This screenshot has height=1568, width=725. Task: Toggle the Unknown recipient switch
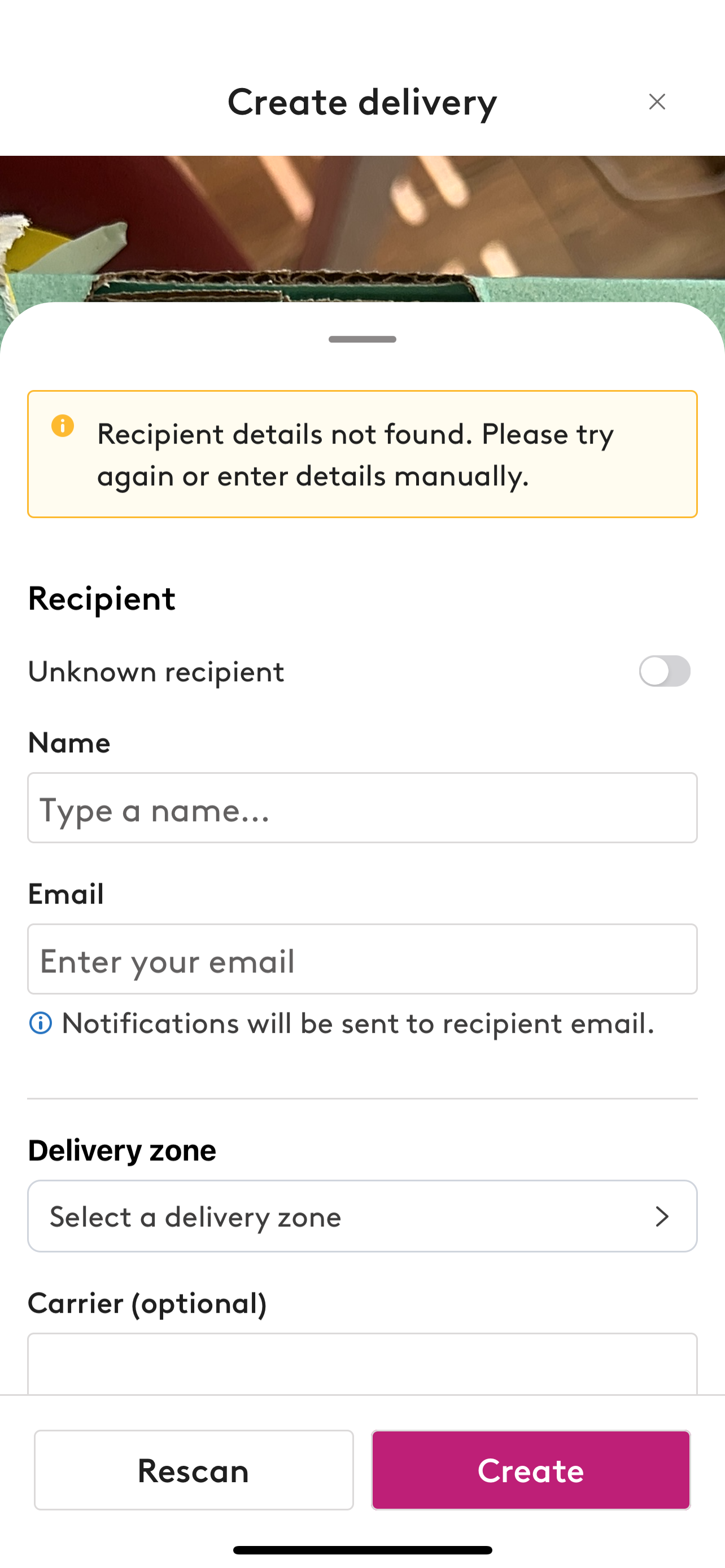click(664, 671)
